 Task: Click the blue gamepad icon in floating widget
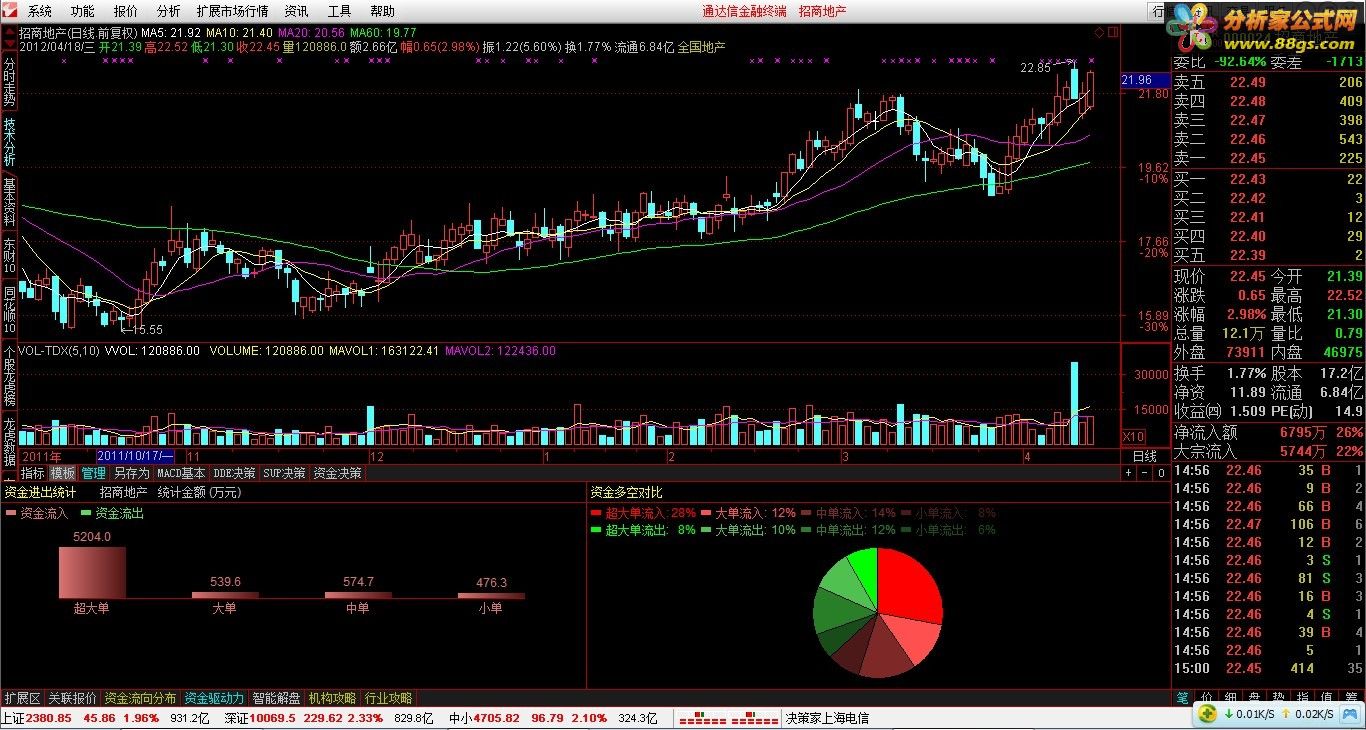pyautogui.click(x=1350, y=714)
